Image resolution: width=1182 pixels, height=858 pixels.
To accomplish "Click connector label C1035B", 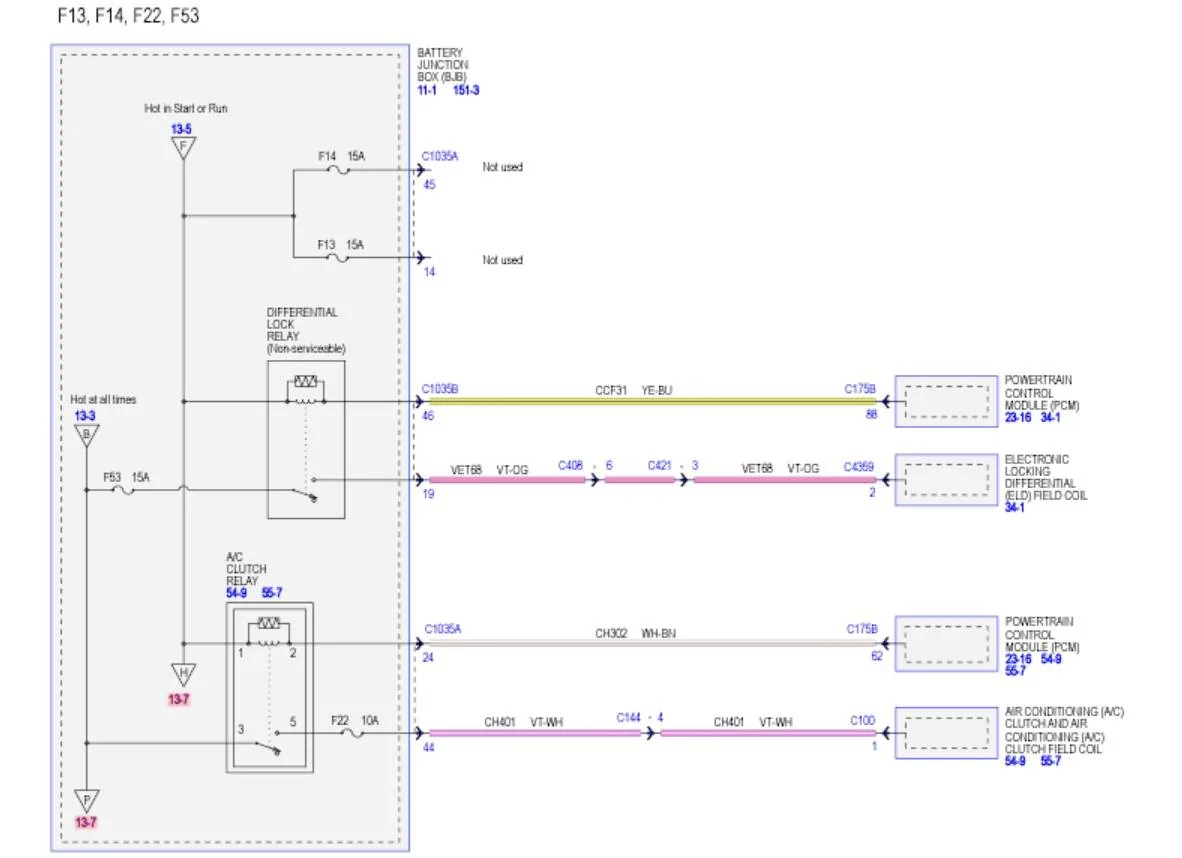I will coord(439,389).
